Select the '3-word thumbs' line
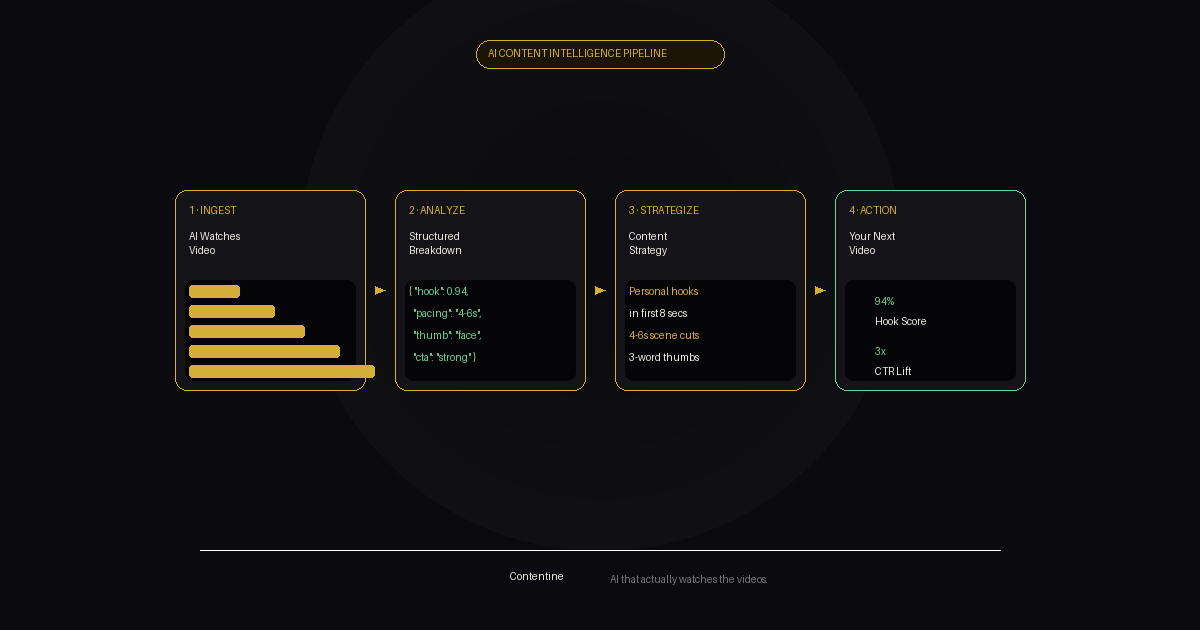 point(664,357)
